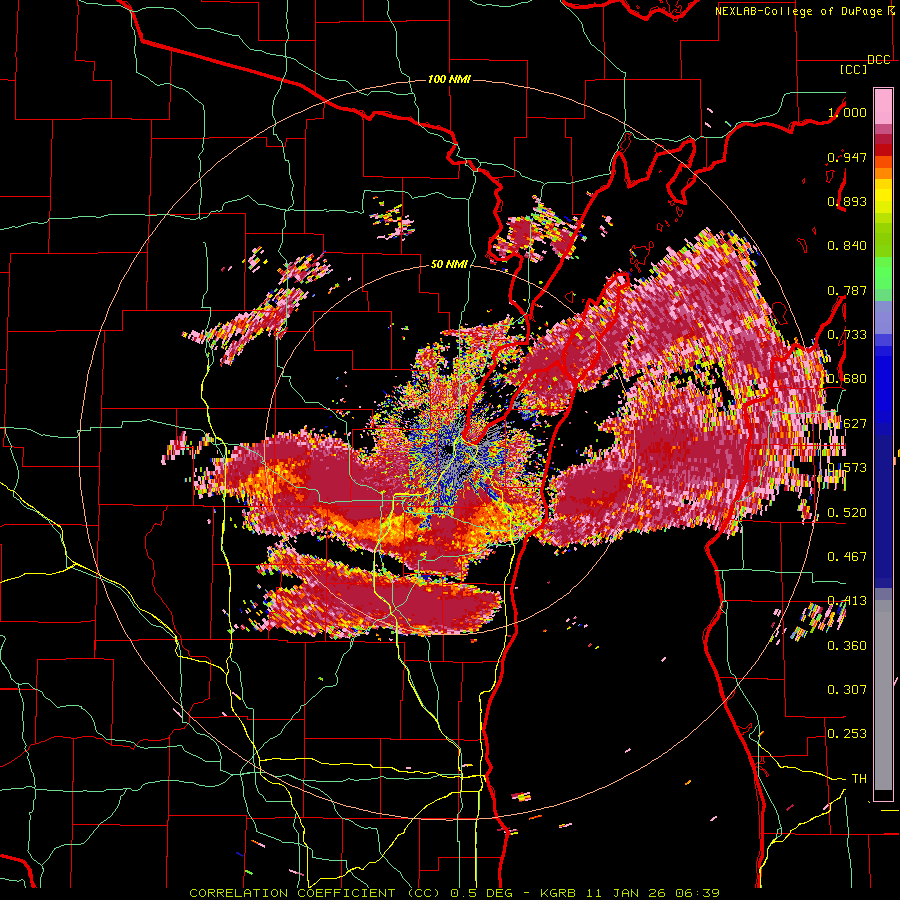Pick the bright green swatch beside 0.840
900x900 pixels.
pyautogui.click(x=883, y=246)
